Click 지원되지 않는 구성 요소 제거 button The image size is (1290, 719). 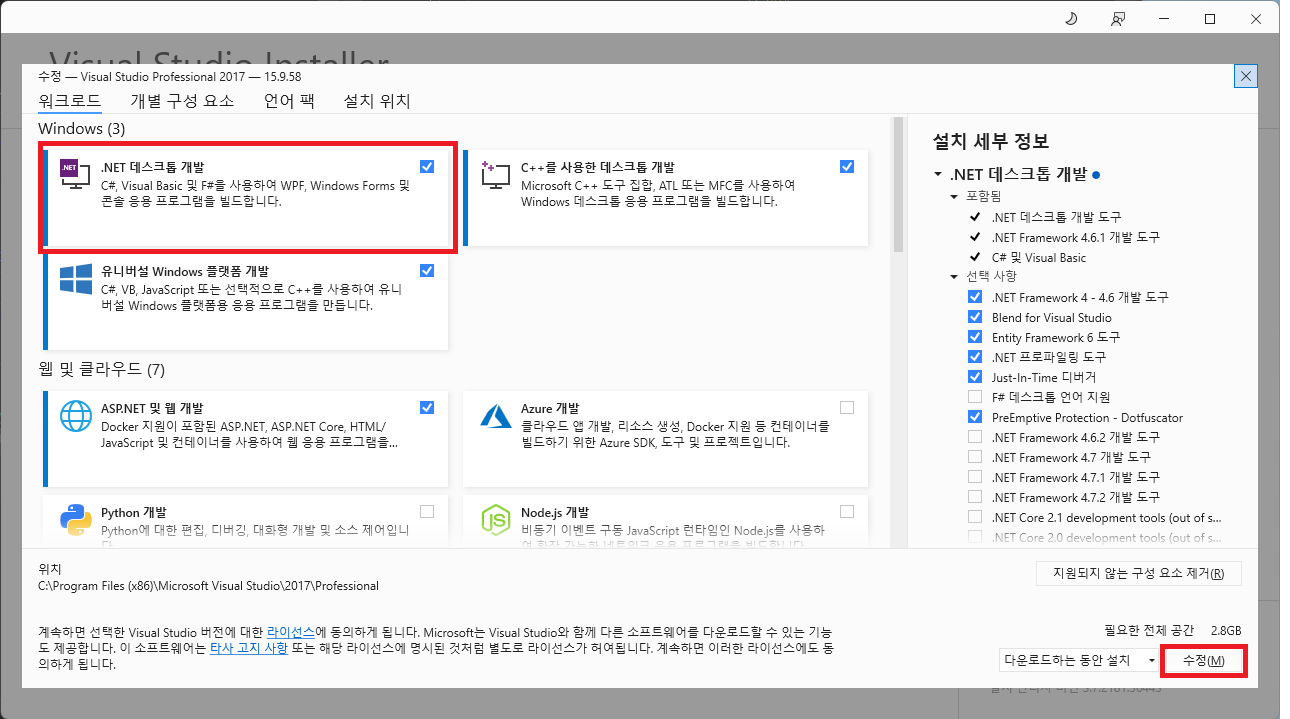1139,574
